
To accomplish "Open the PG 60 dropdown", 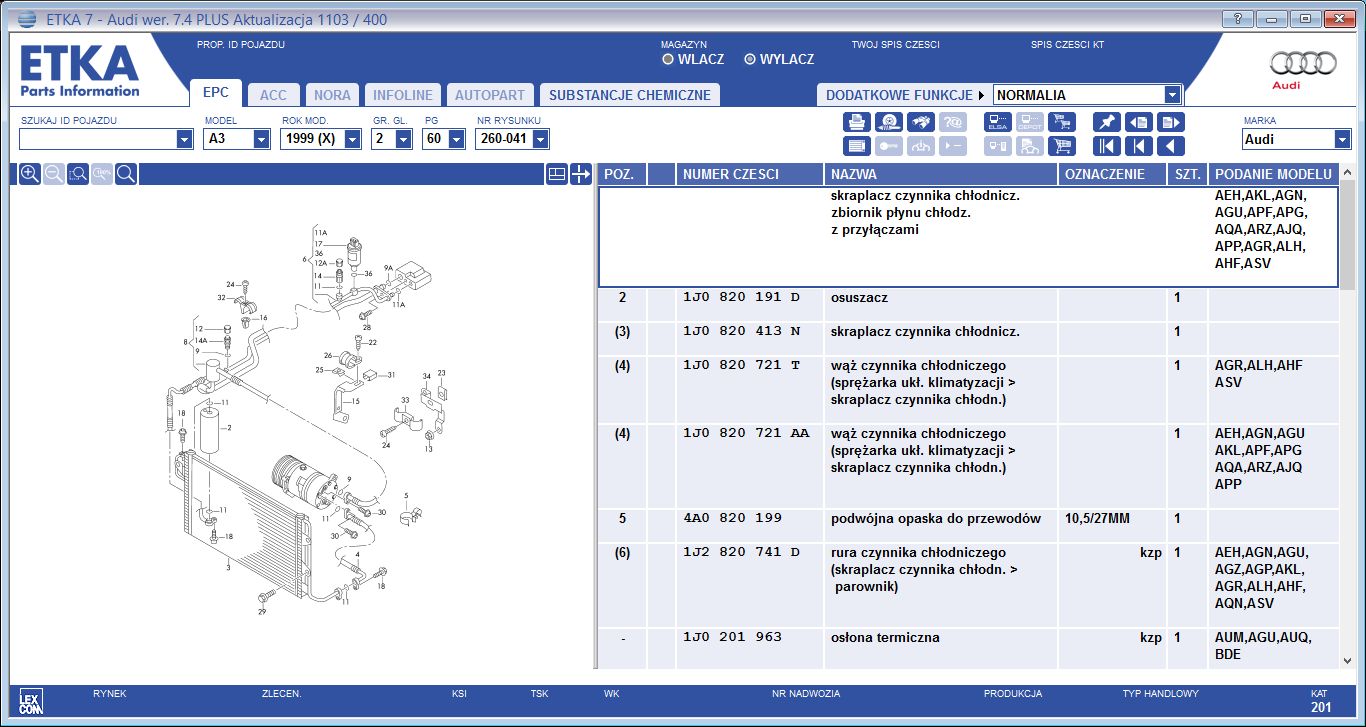I will 458,140.
